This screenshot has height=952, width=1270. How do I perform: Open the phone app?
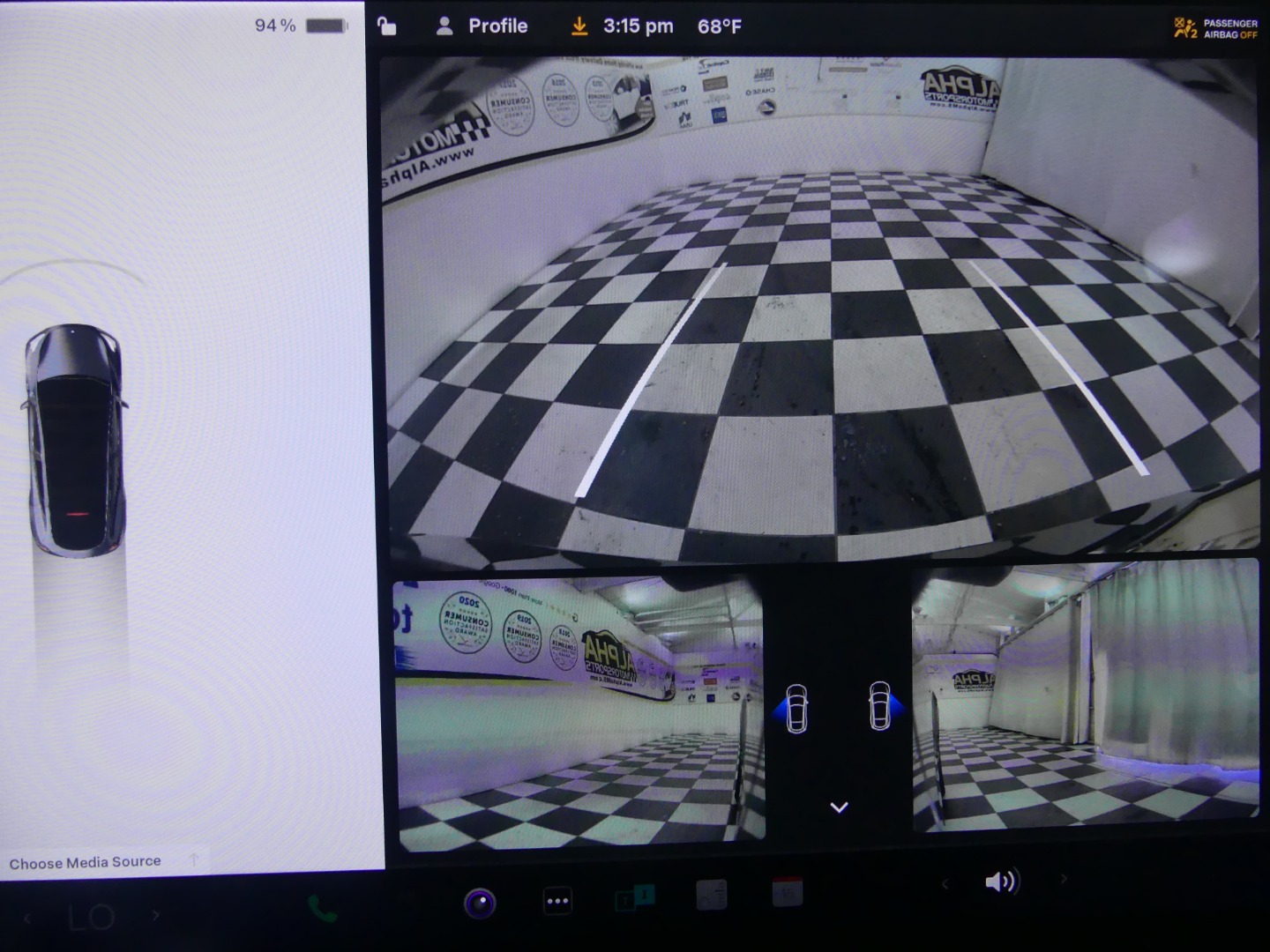click(x=322, y=909)
